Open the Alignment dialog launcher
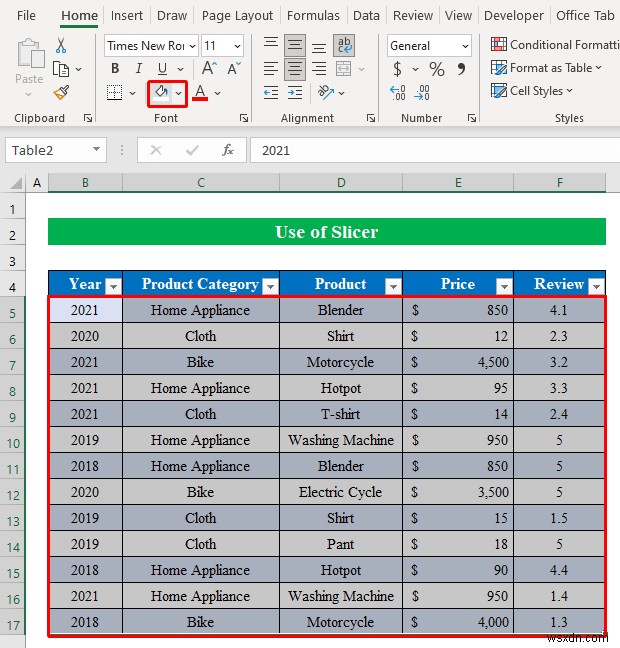Screen dimensions: 620x648 click(371, 119)
